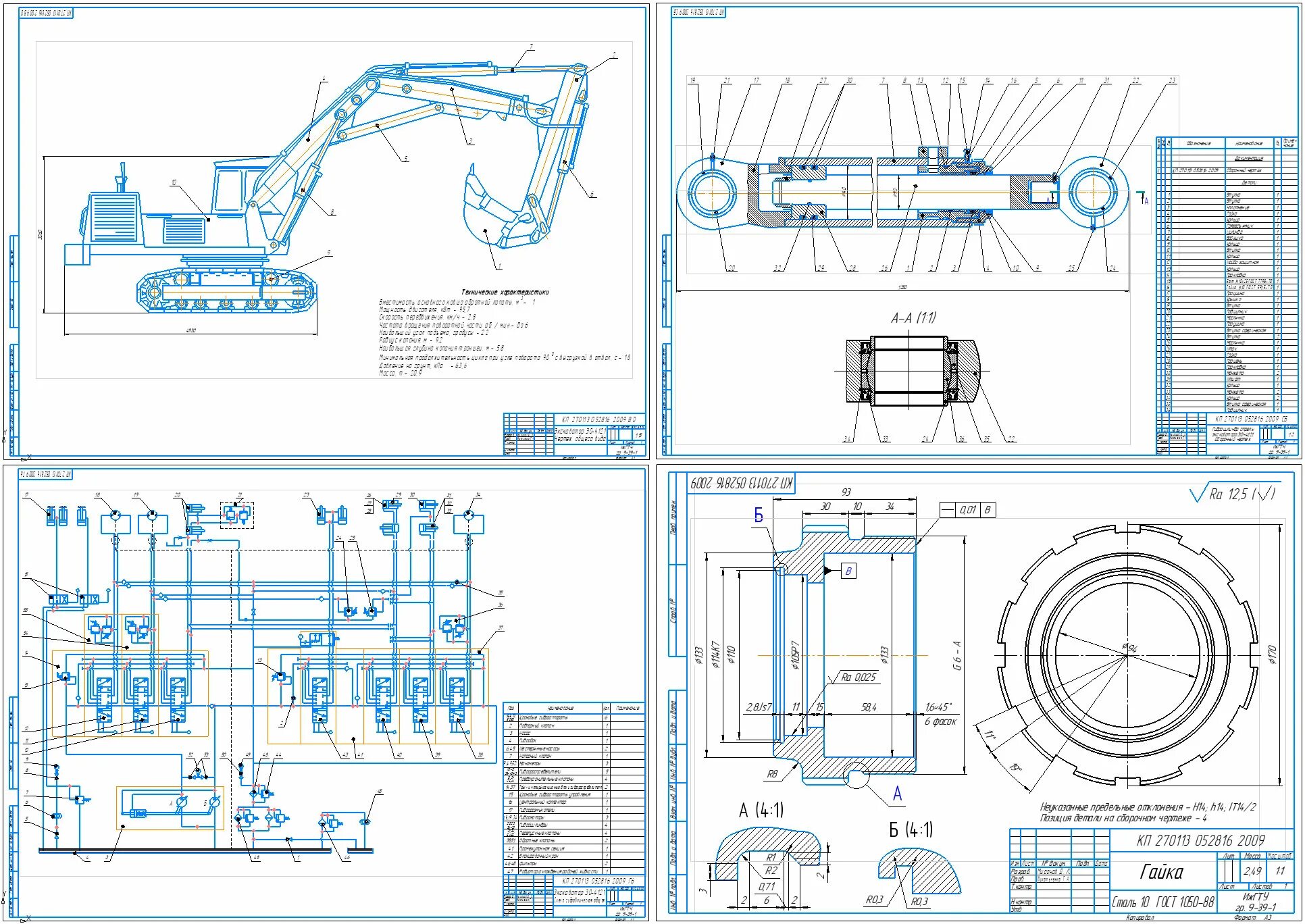This screenshot has height=924, width=1305.
Task: Click 'Позиция детали на сборочном чертеже – 4'
Action: pos(1123,818)
